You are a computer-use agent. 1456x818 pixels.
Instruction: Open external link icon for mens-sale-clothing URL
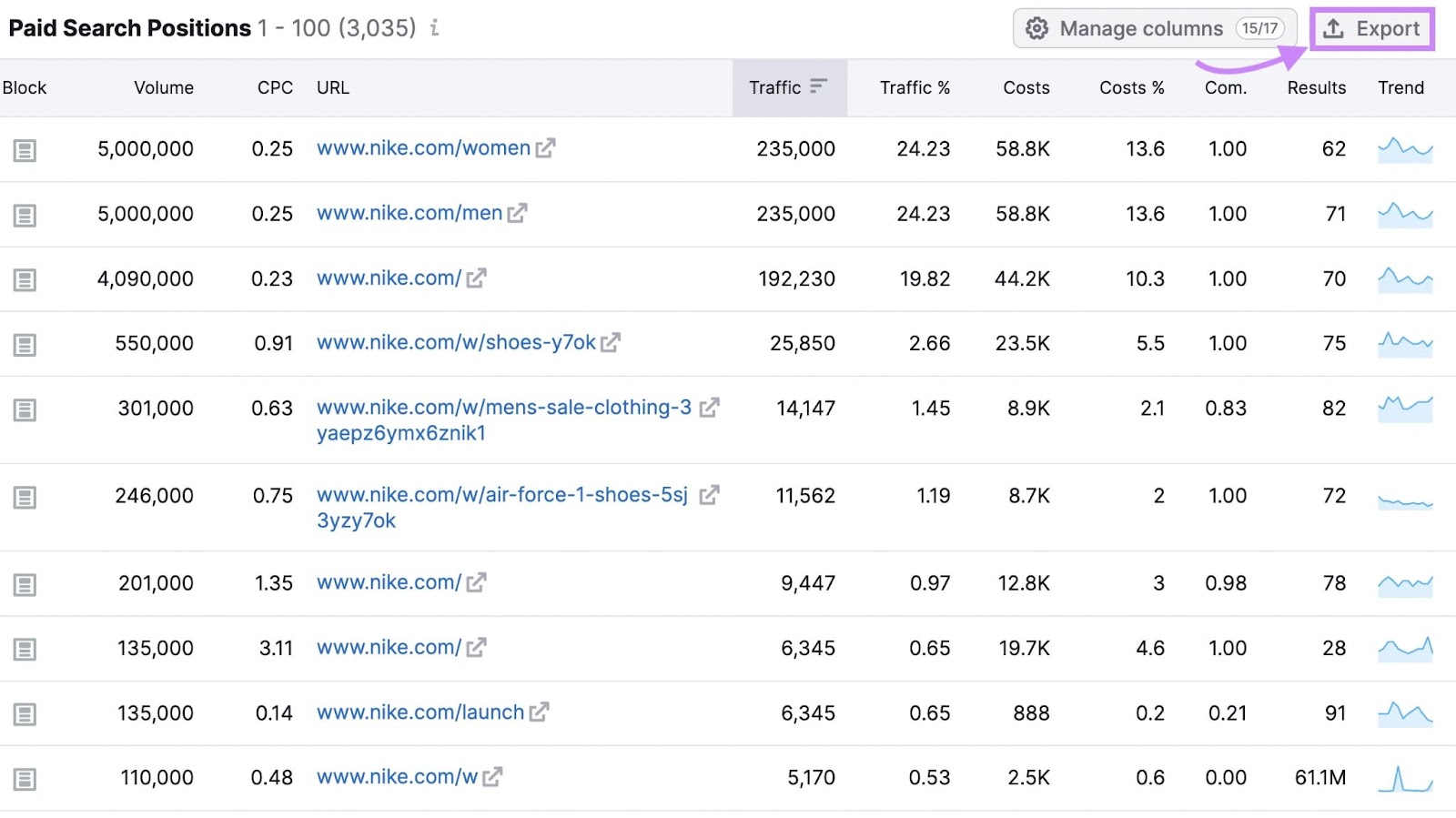[709, 408]
